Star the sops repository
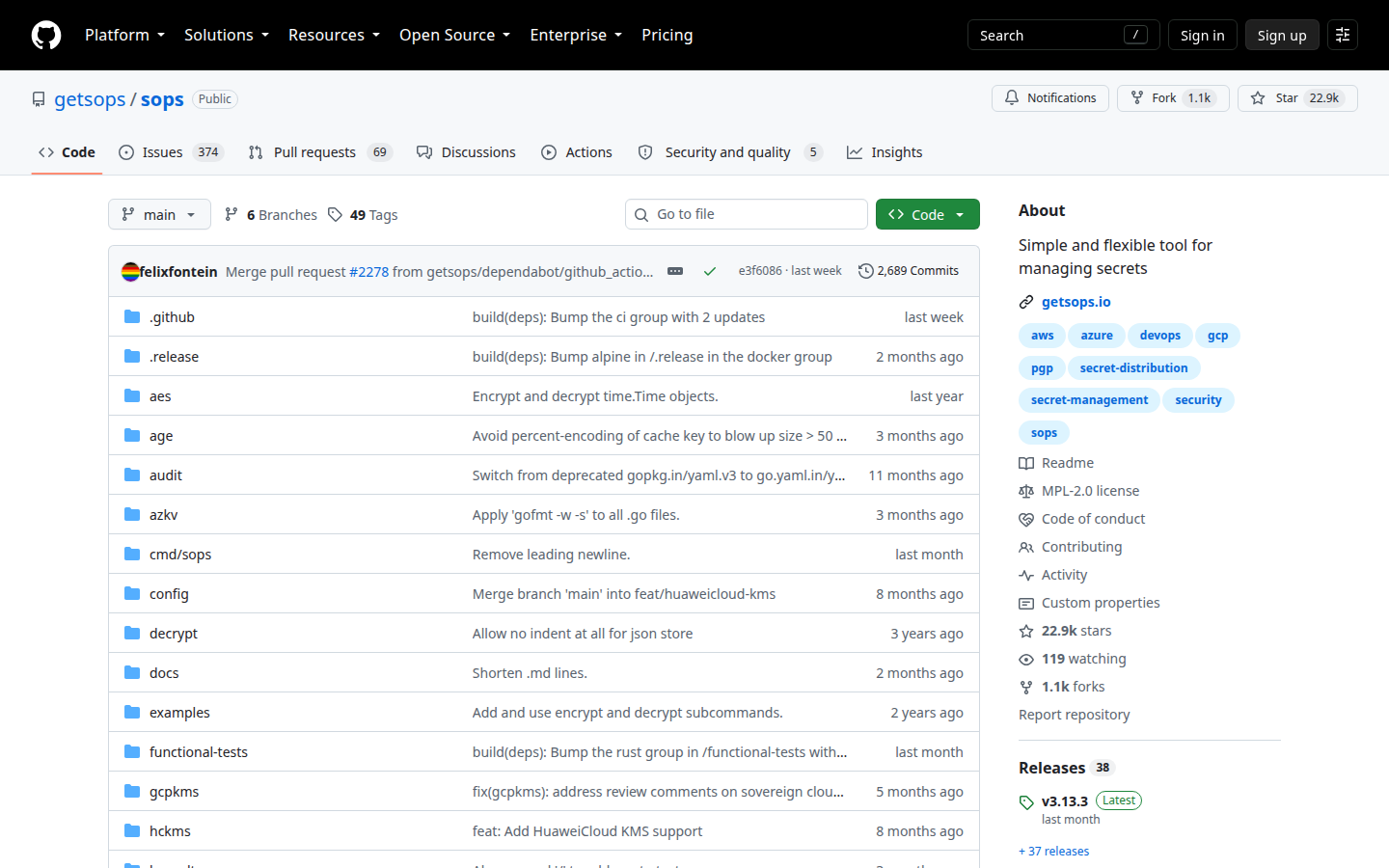The height and width of the screenshot is (868, 1389). point(1297,98)
